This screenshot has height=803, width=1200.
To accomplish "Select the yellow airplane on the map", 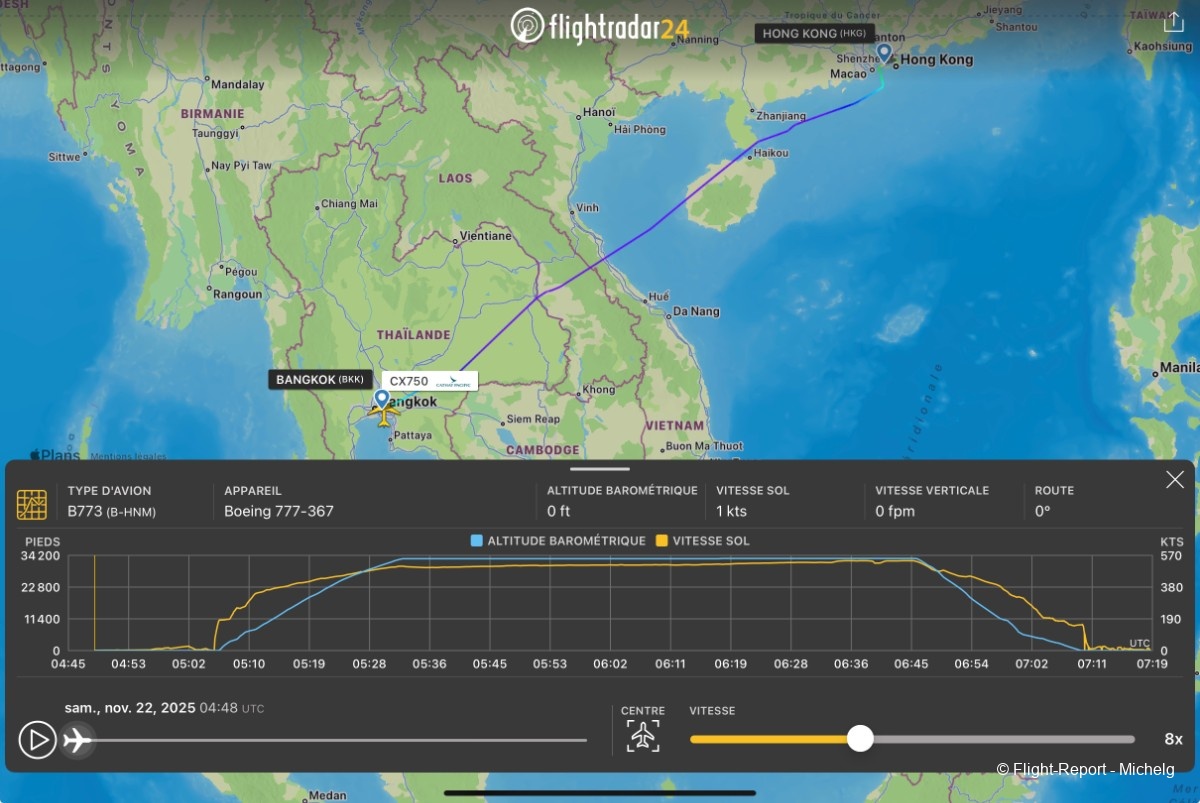I will (x=383, y=414).
